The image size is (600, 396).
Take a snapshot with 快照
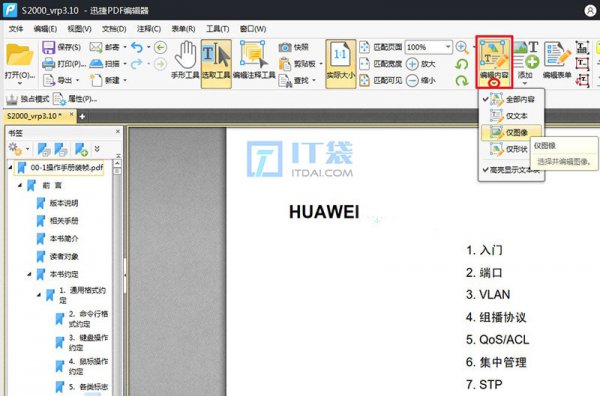[293, 47]
